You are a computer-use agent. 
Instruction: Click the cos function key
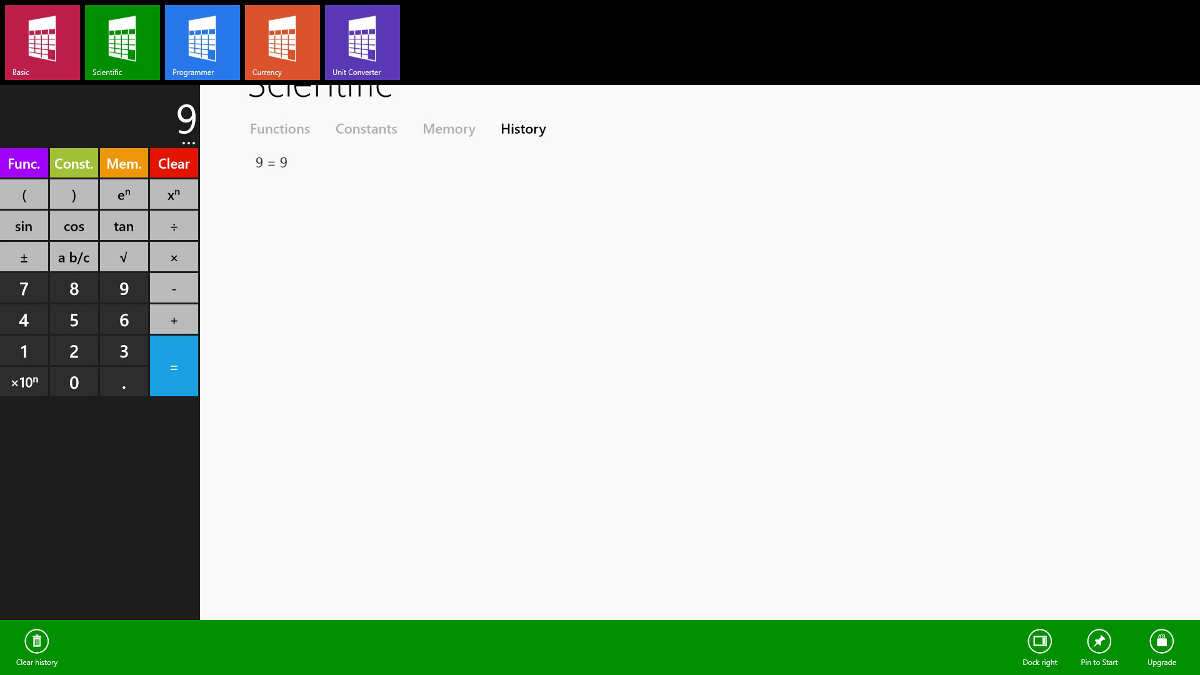pyautogui.click(x=74, y=226)
